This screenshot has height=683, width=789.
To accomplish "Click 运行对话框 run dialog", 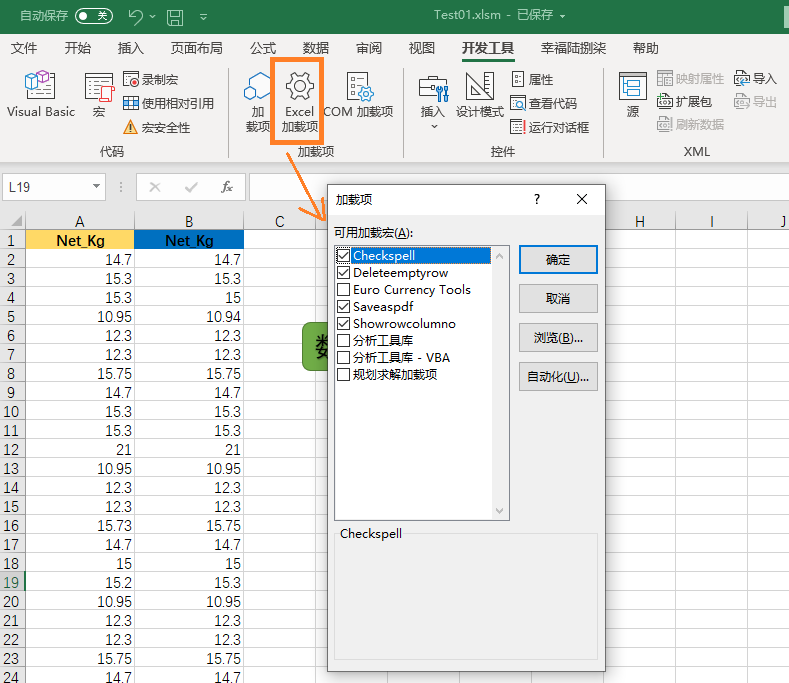I will click(x=549, y=127).
